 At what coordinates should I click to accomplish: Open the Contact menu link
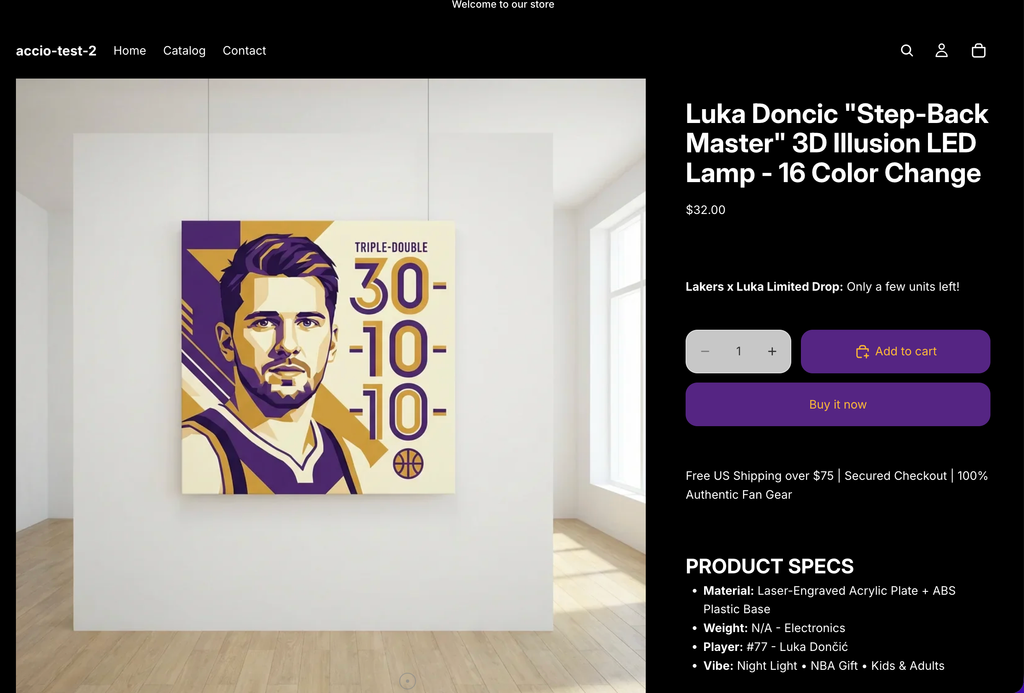coord(244,50)
